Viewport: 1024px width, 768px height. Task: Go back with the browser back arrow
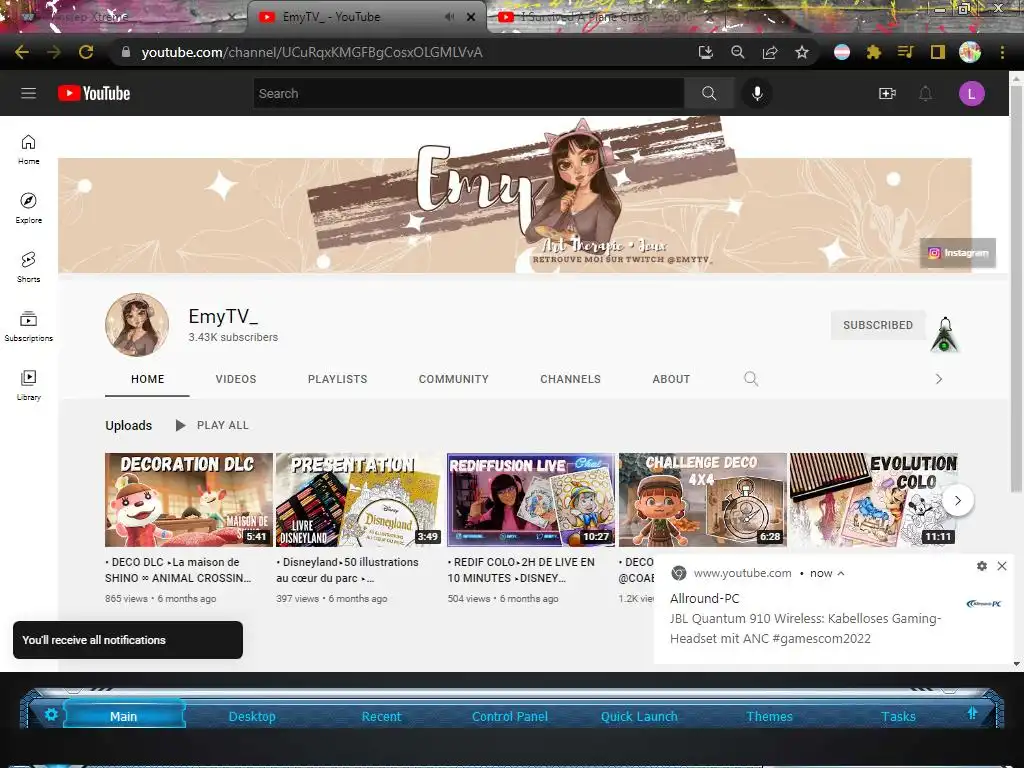point(22,52)
